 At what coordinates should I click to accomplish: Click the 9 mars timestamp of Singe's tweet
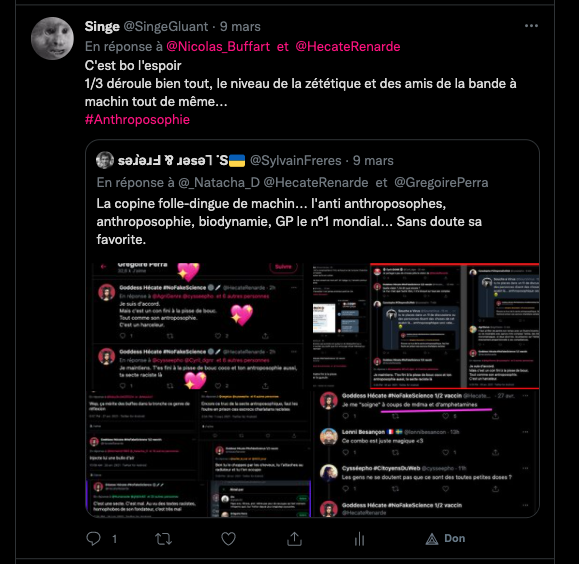240,27
